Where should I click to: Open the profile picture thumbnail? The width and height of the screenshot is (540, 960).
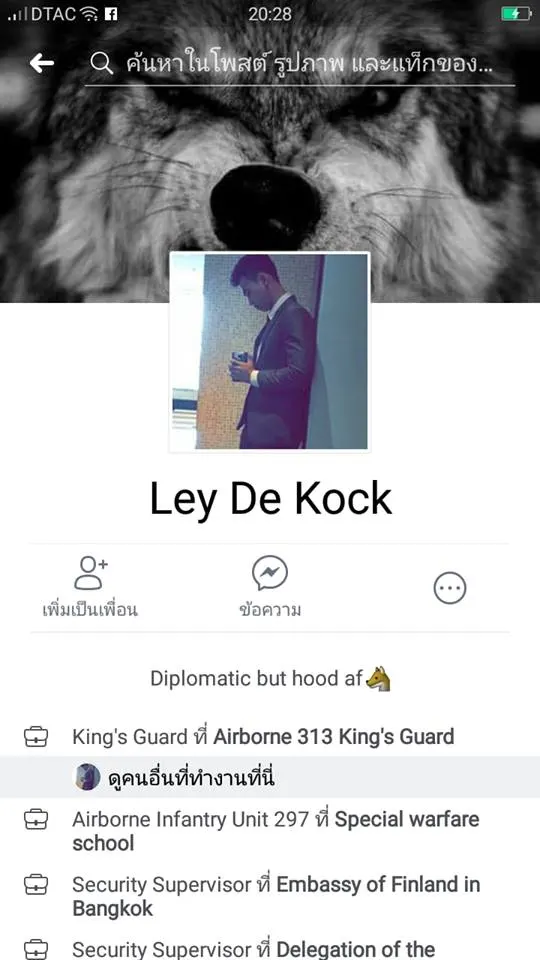point(270,352)
